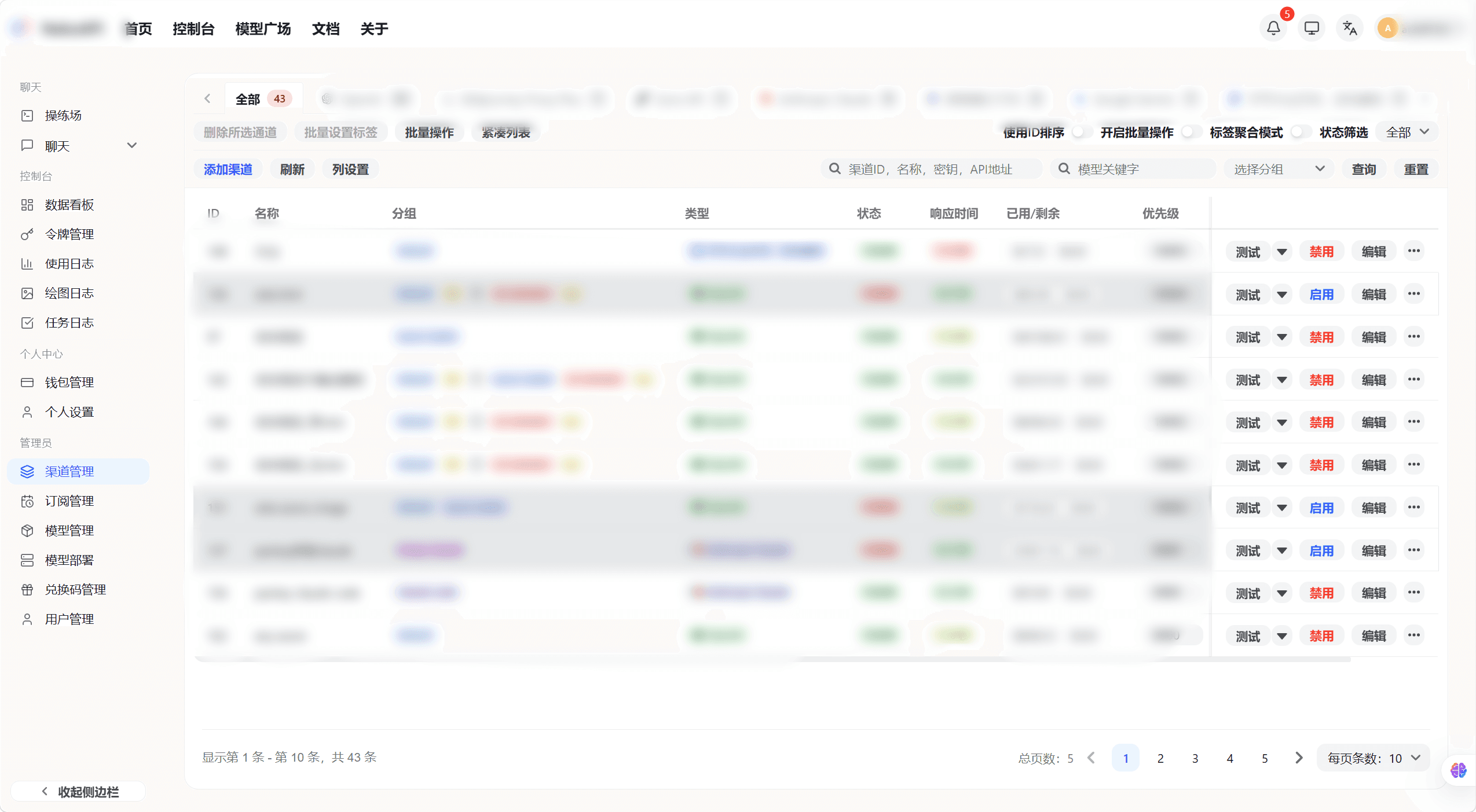The image size is (1476, 812).
Task: Open 绘图日志 from the sidebar
Action: [68, 293]
